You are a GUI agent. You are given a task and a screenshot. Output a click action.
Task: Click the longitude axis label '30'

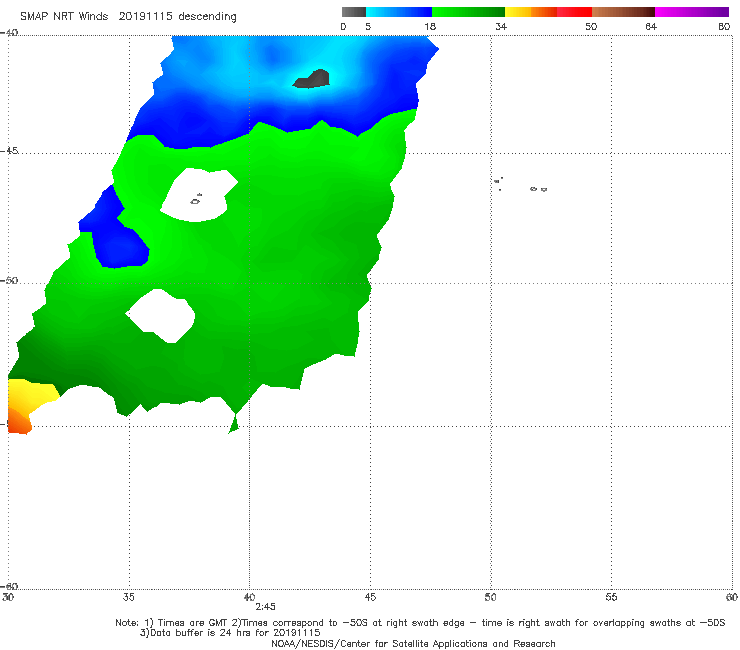[x=8, y=597]
